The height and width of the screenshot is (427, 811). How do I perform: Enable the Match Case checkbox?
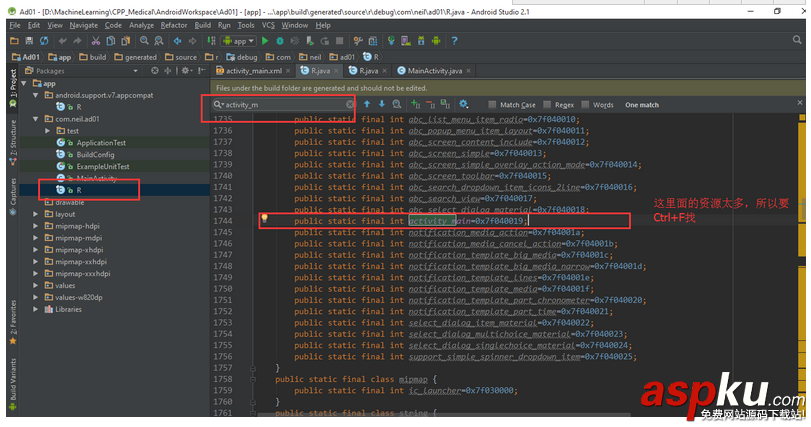[x=494, y=105]
